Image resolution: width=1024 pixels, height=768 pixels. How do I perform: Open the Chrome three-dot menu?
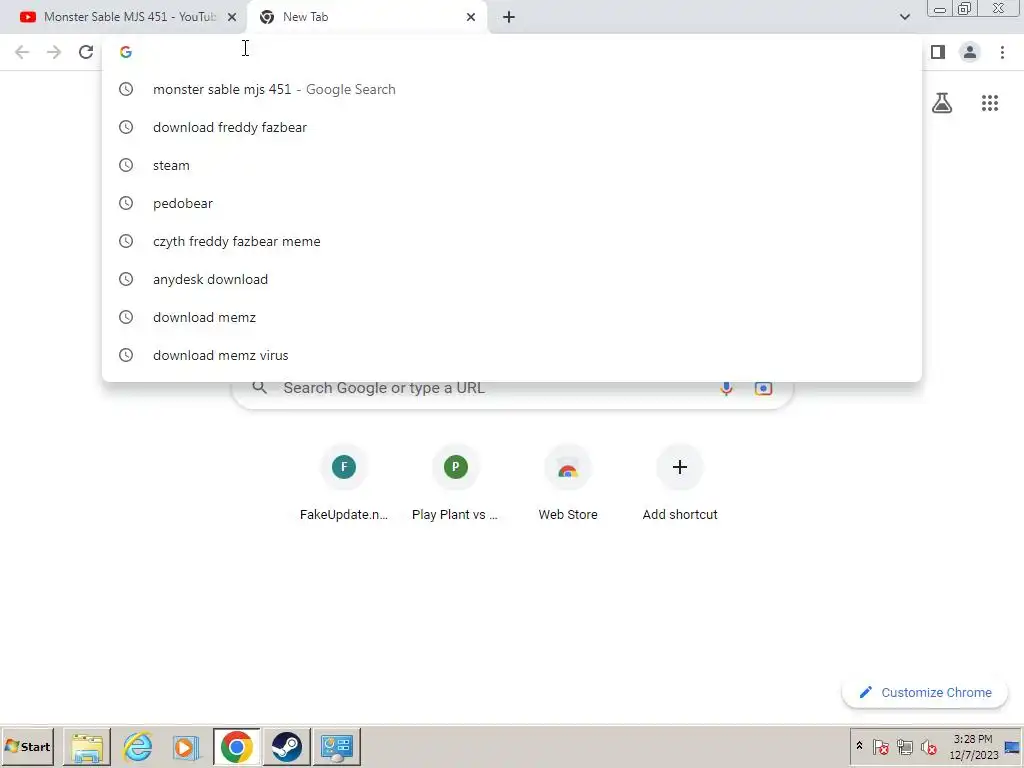[1002, 52]
